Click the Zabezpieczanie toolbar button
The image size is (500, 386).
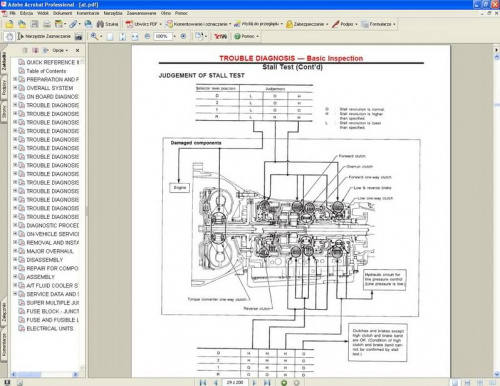point(307,24)
